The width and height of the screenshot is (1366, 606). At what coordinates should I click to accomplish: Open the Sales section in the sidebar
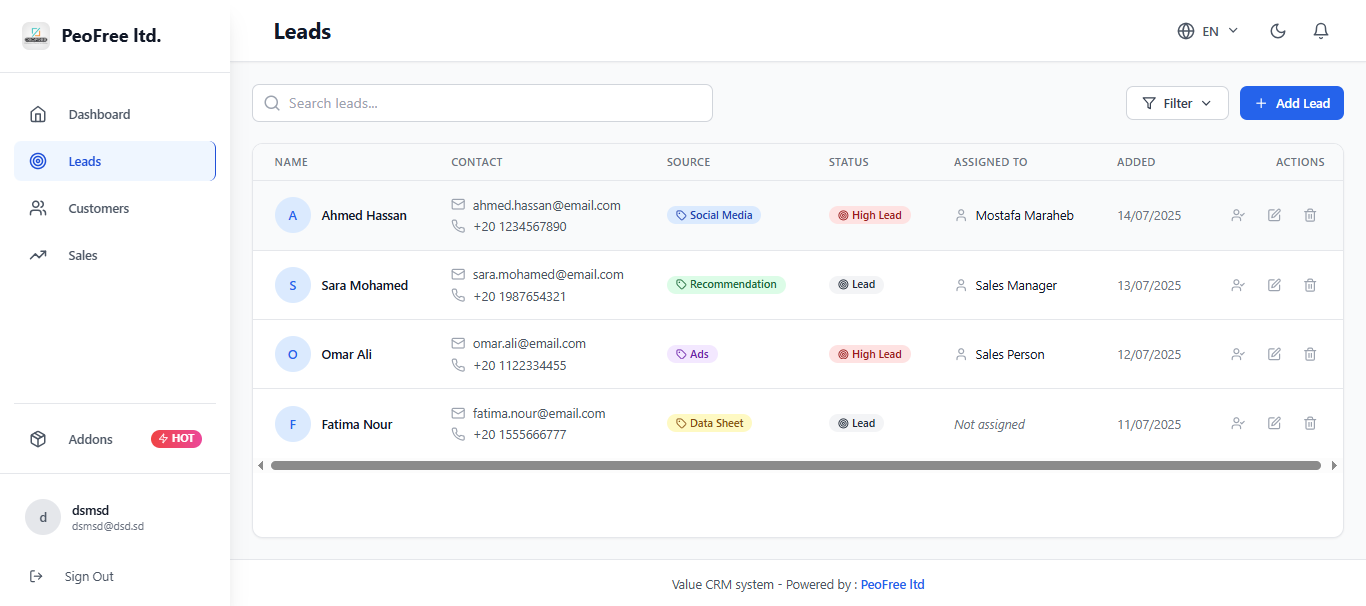(x=83, y=255)
